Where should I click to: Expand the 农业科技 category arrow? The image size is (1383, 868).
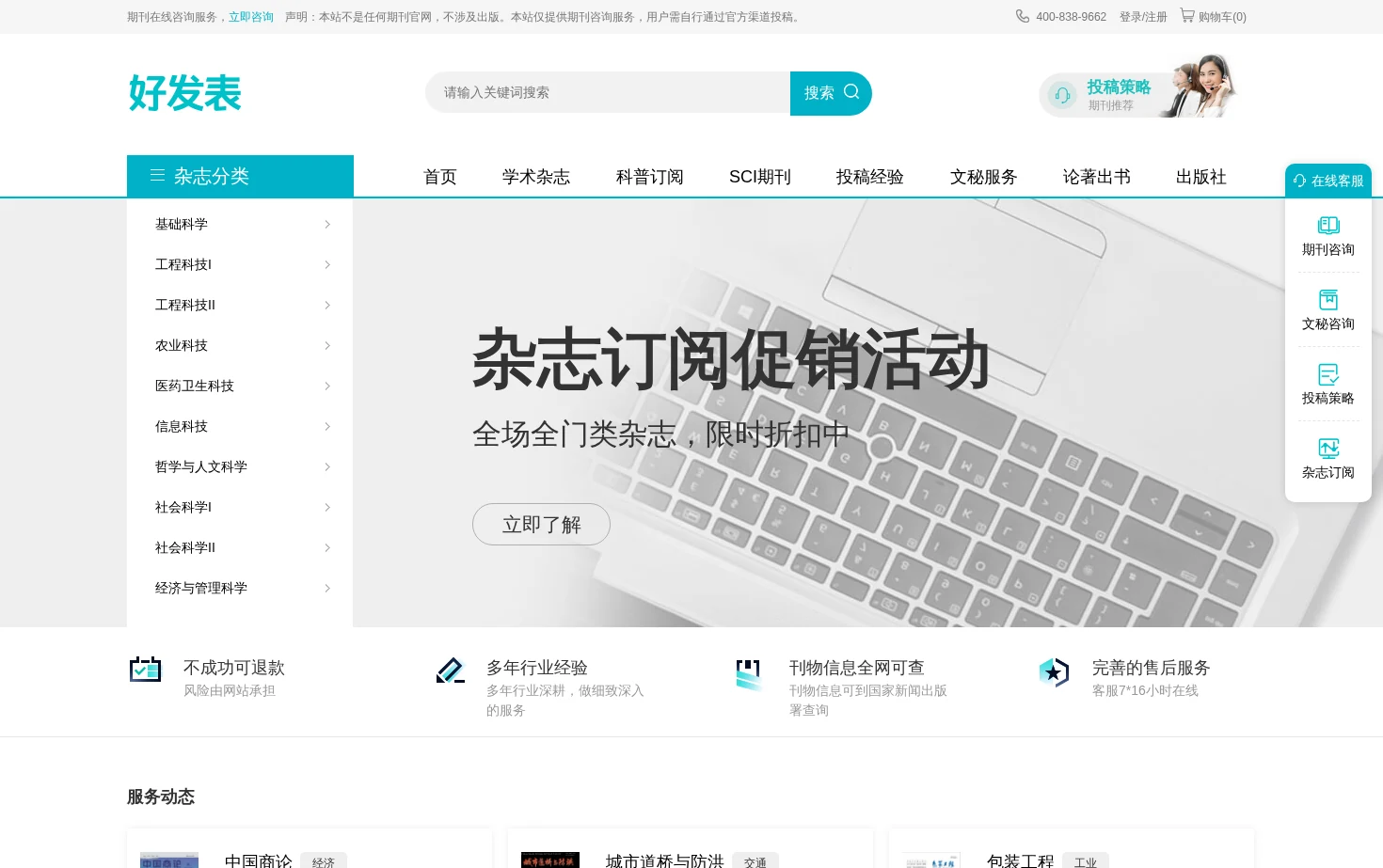(x=327, y=345)
